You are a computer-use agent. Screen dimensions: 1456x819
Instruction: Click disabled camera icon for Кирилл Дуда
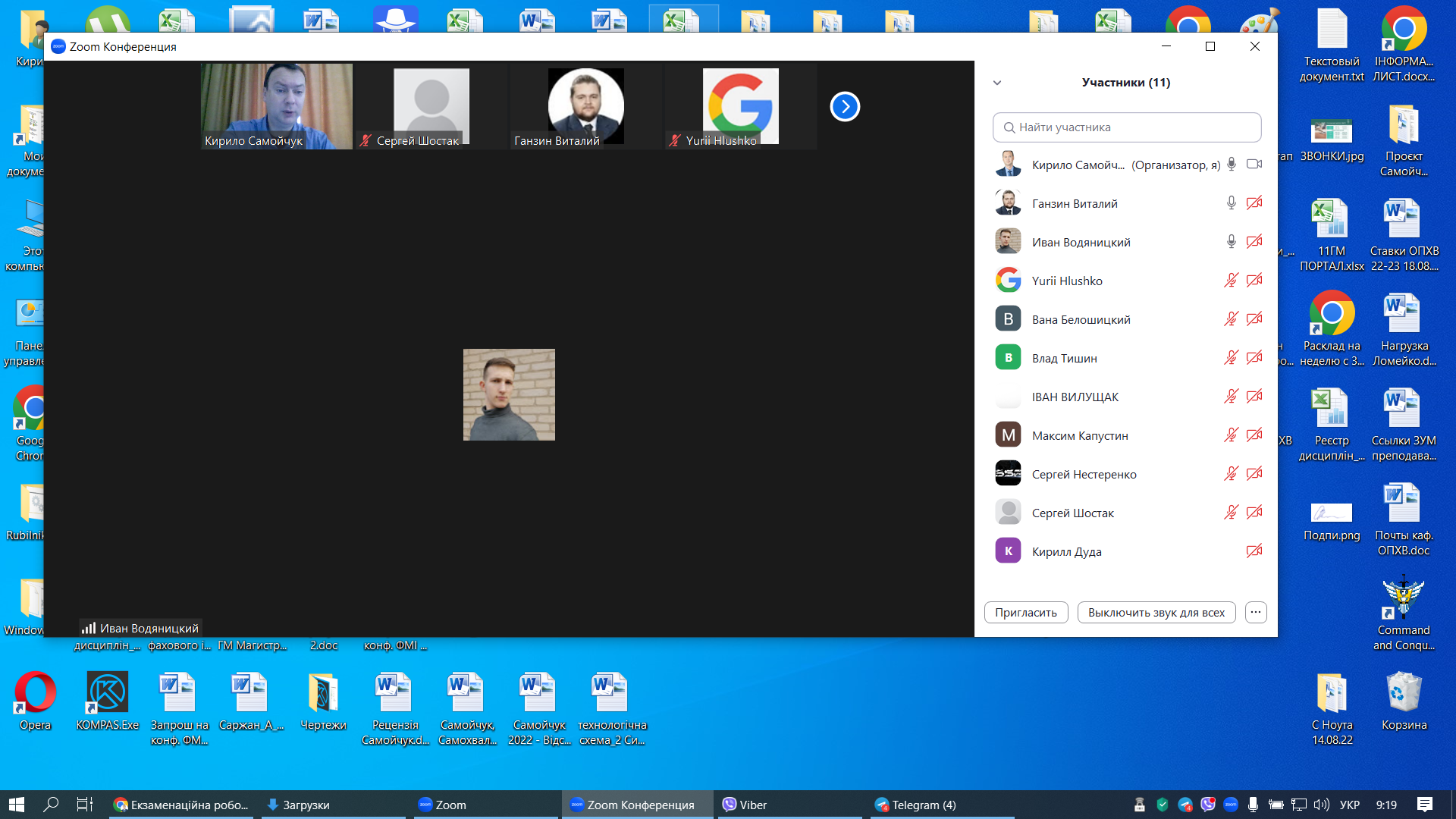pyautogui.click(x=1254, y=551)
